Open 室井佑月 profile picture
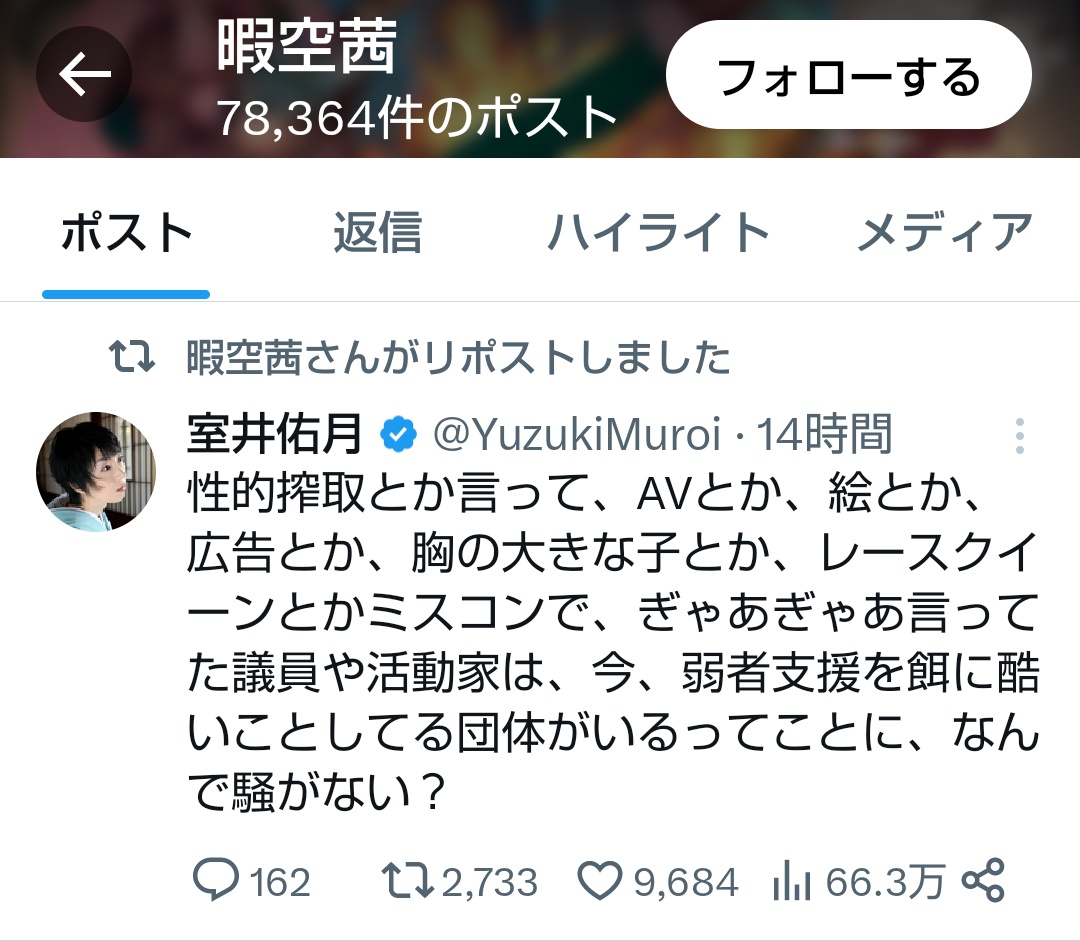The height and width of the screenshot is (941, 1080). tap(96, 472)
